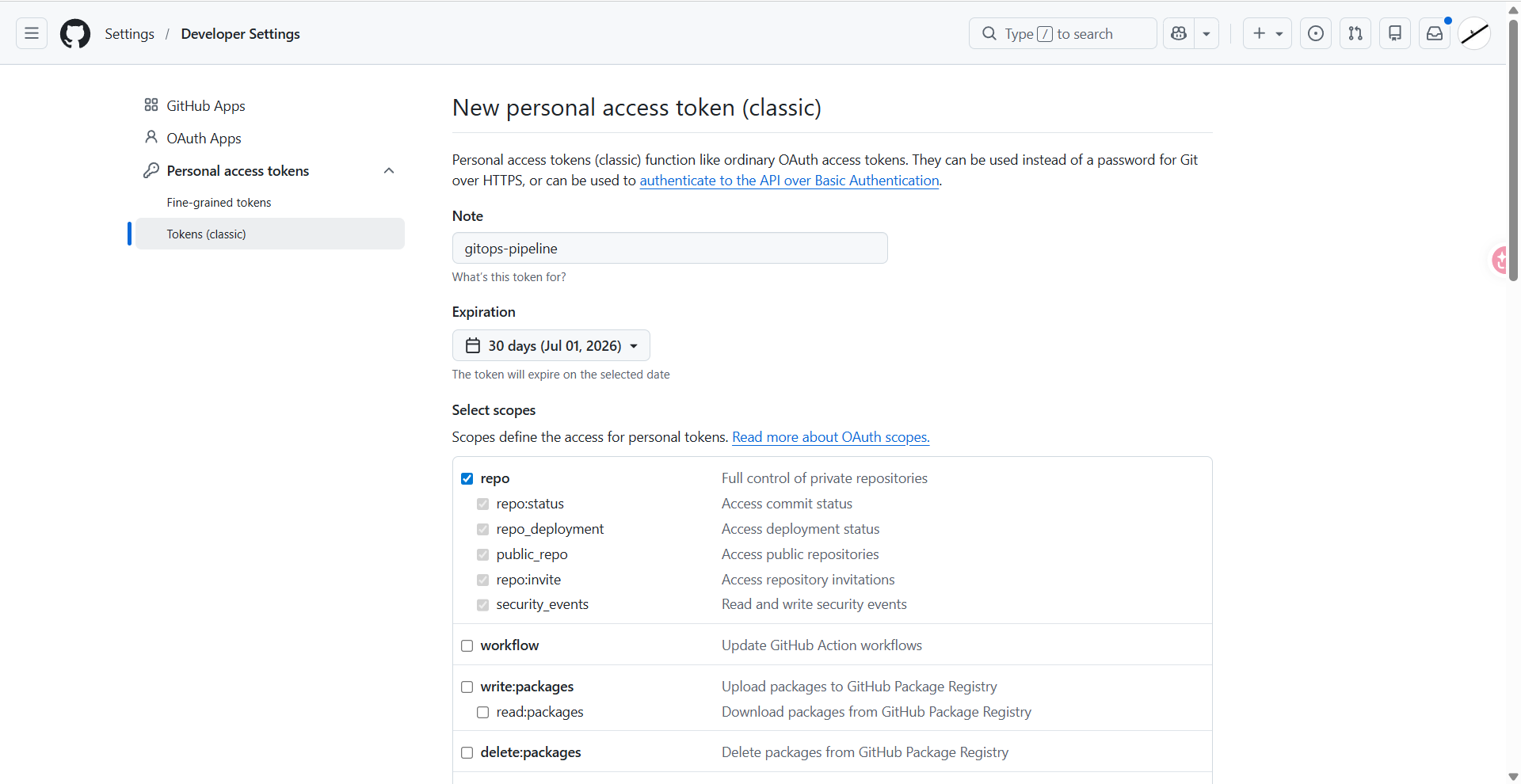Open the Copilot dropdown arrow
1521x784 pixels.
(1207, 33)
